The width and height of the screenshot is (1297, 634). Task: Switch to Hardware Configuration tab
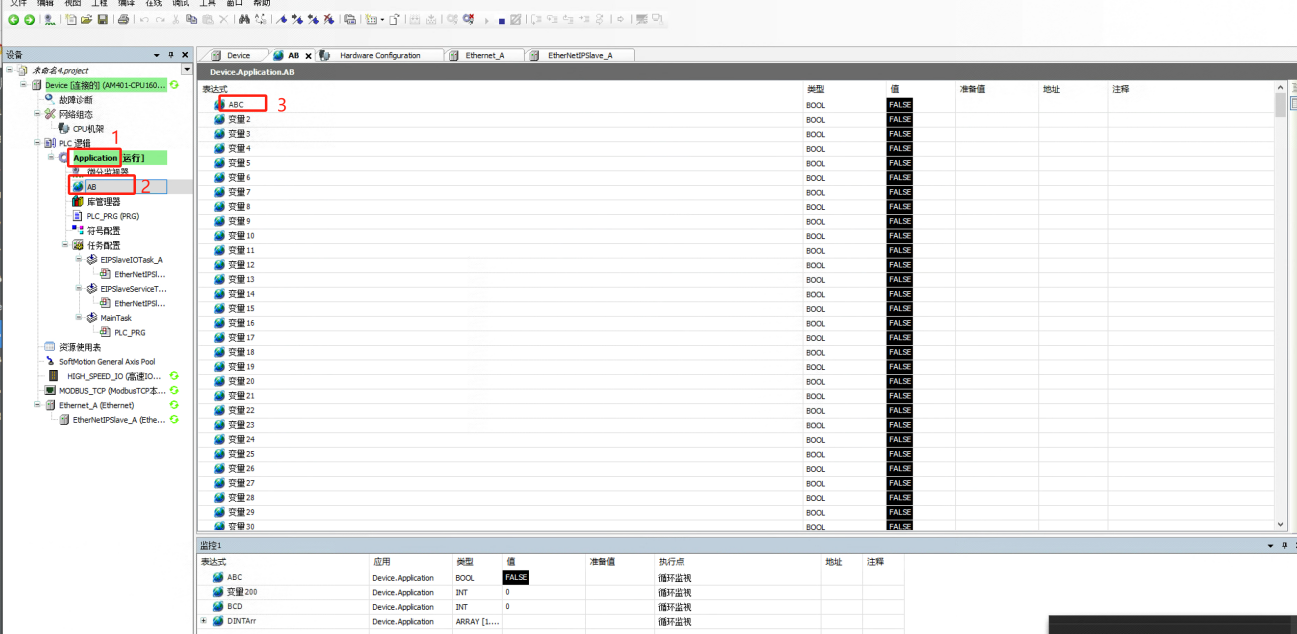click(x=379, y=55)
